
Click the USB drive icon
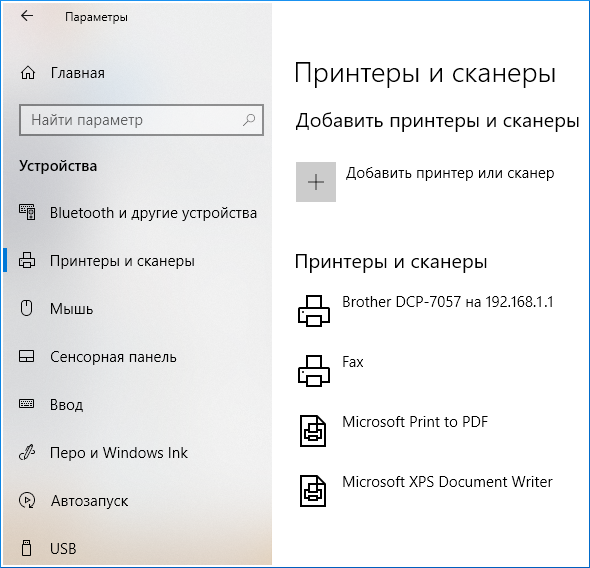pyautogui.click(x=26, y=548)
